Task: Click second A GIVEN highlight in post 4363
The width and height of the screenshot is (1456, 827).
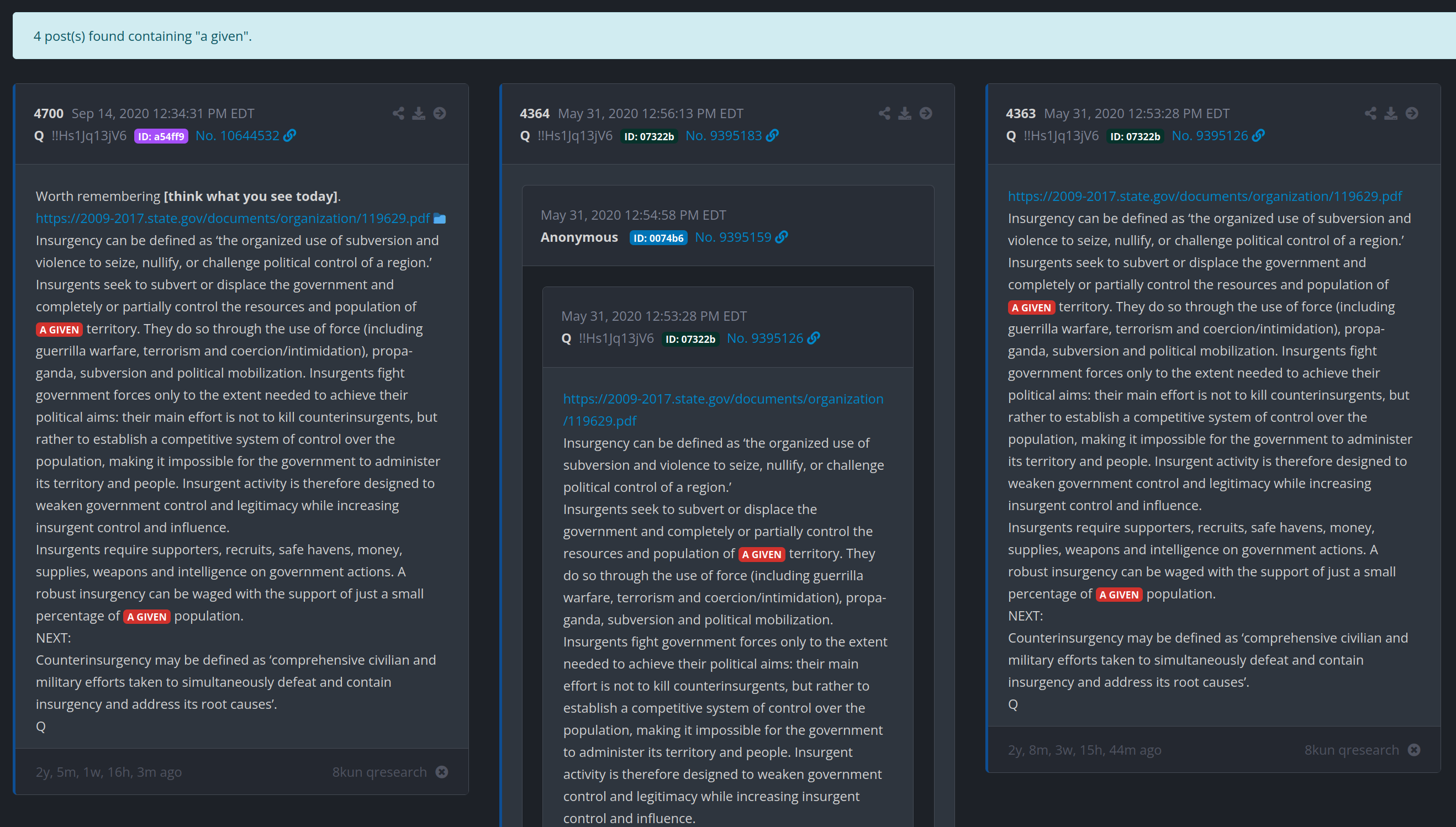Action: click(x=1119, y=595)
